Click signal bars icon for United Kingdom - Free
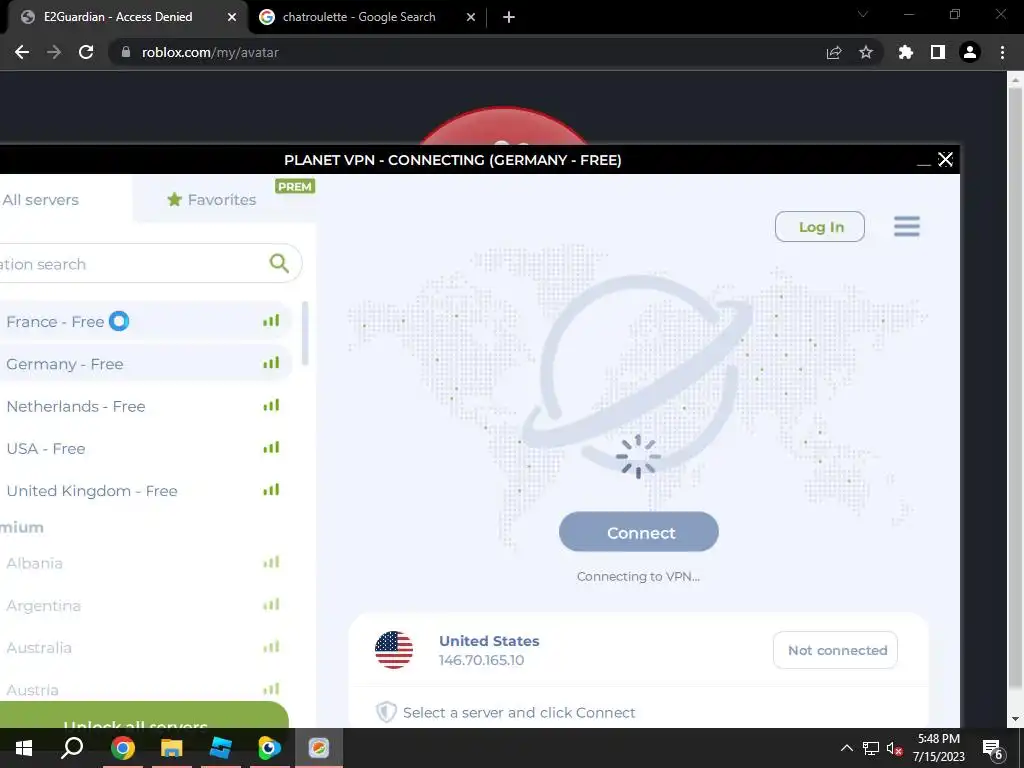 (271, 490)
